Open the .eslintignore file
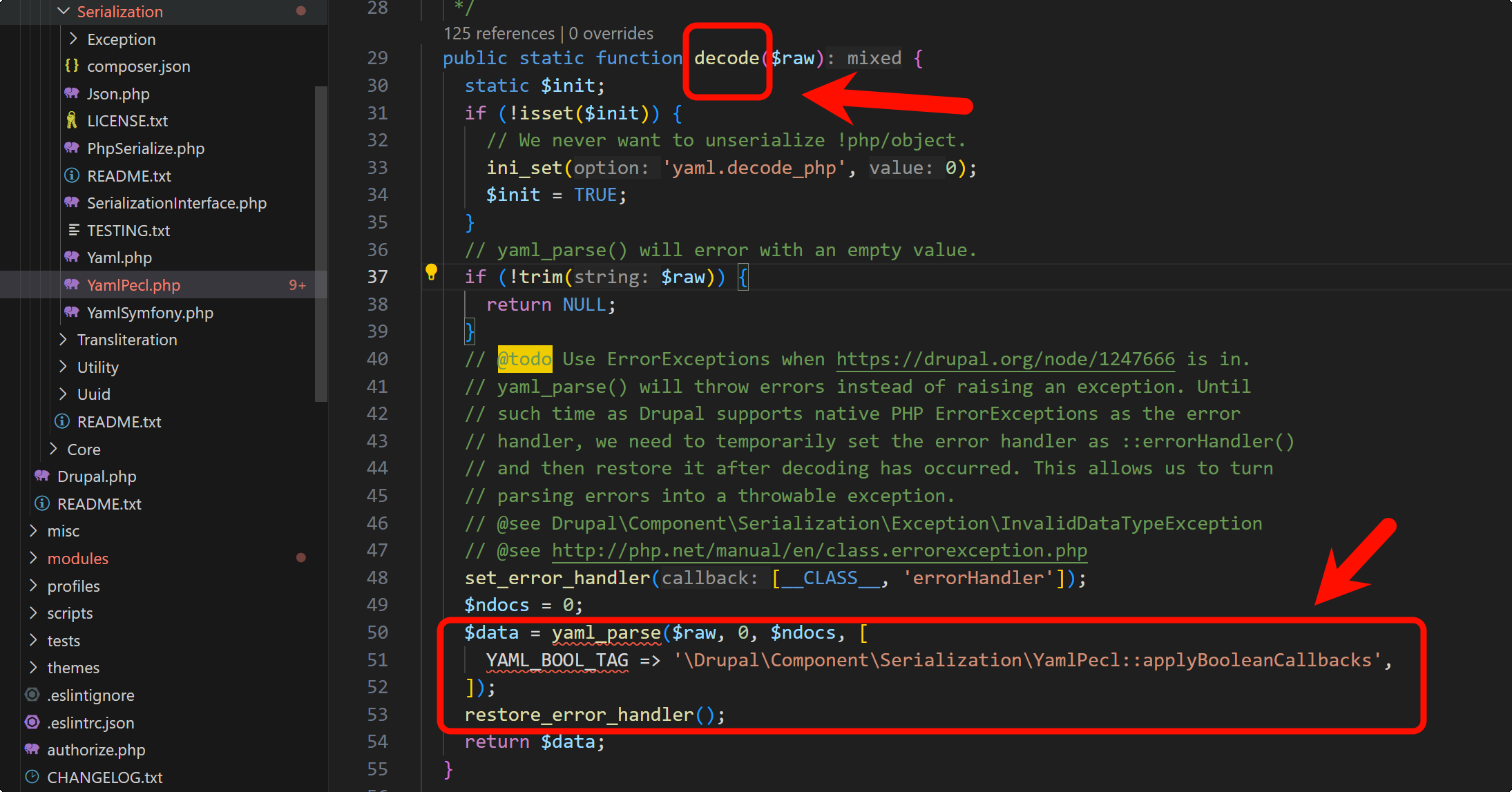 pos(90,695)
